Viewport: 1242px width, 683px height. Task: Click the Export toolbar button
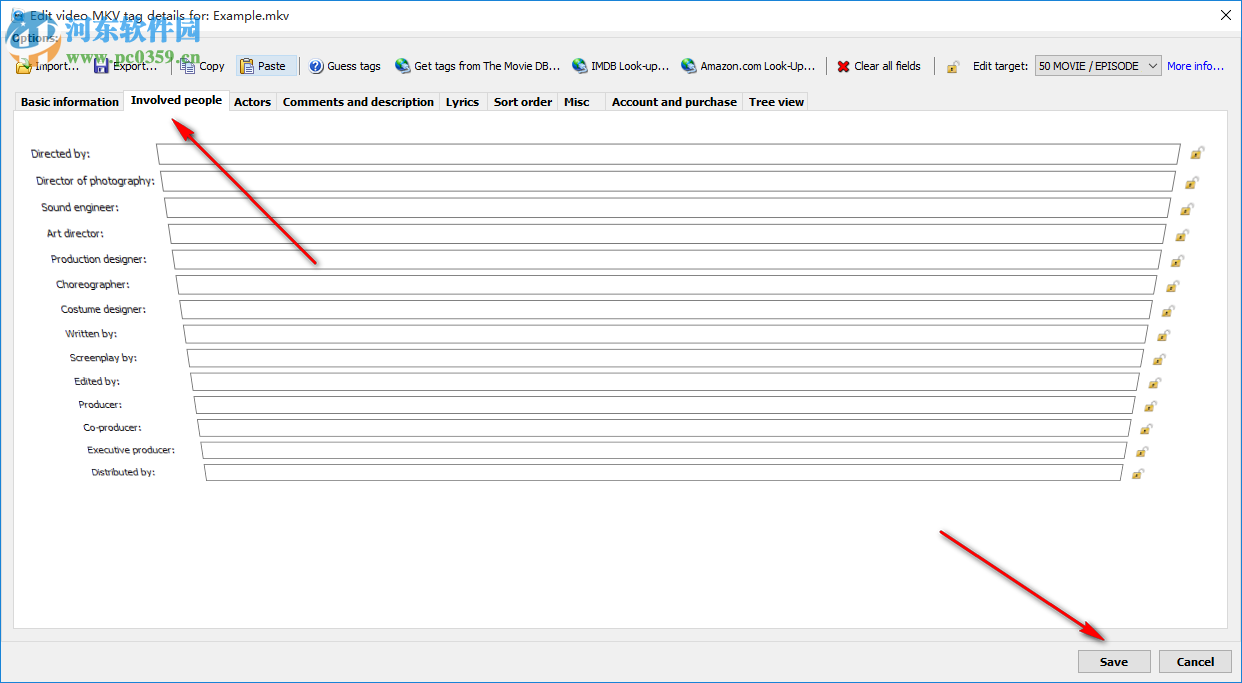click(126, 66)
